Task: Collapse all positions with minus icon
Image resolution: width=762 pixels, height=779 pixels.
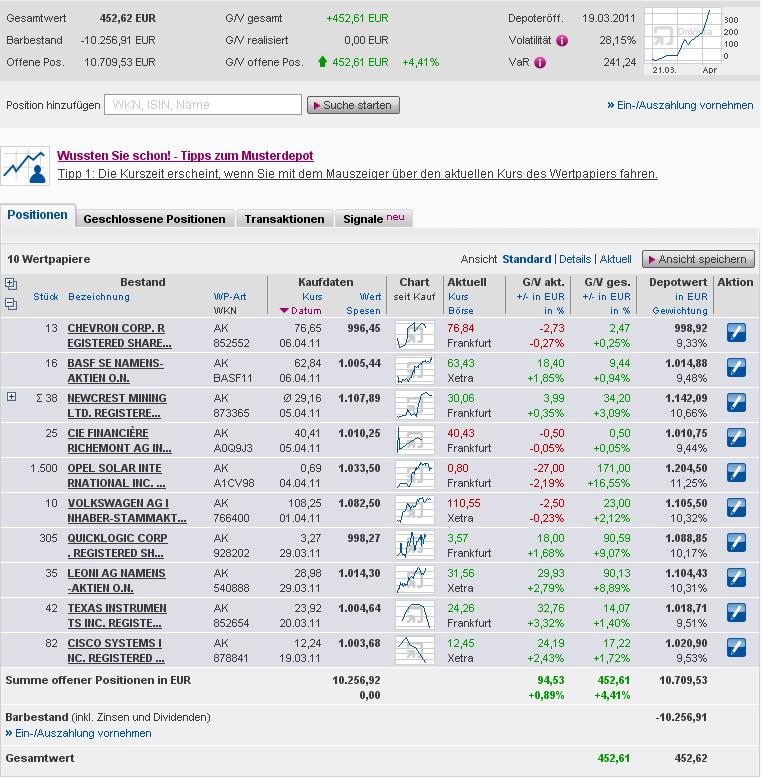Action: pos(11,304)
